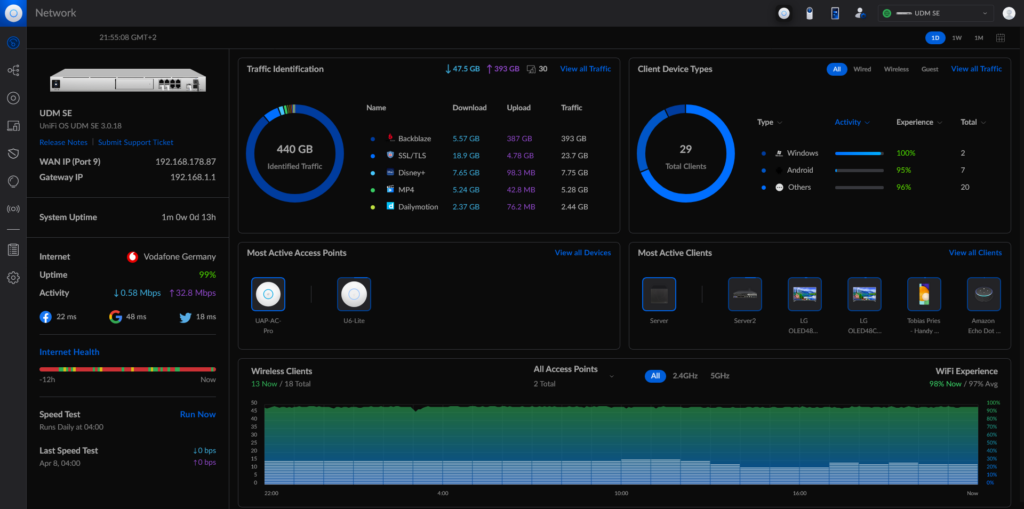Screen dimensions: 1024x509
Task: Open the Security shield icon in the sidebar
Action: (x=13, y=153)
